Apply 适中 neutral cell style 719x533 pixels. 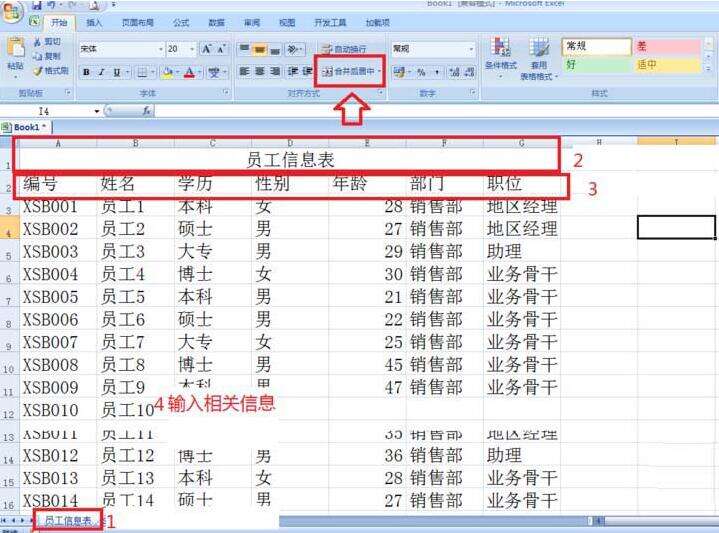click(x=668, y=65)
